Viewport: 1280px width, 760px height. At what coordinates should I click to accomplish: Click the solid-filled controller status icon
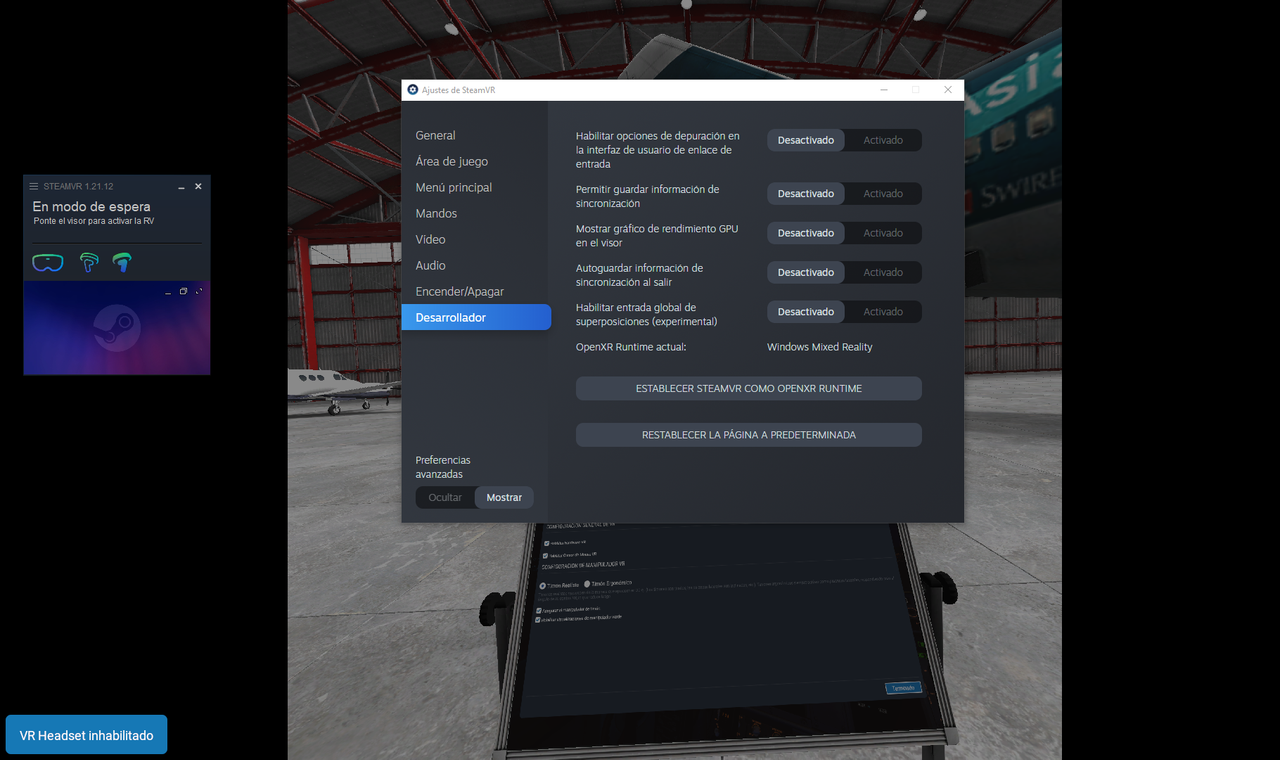click(122, 263)
